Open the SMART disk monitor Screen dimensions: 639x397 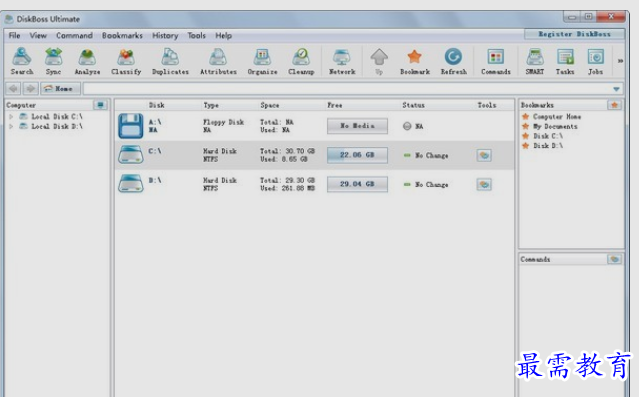point(535,61)
